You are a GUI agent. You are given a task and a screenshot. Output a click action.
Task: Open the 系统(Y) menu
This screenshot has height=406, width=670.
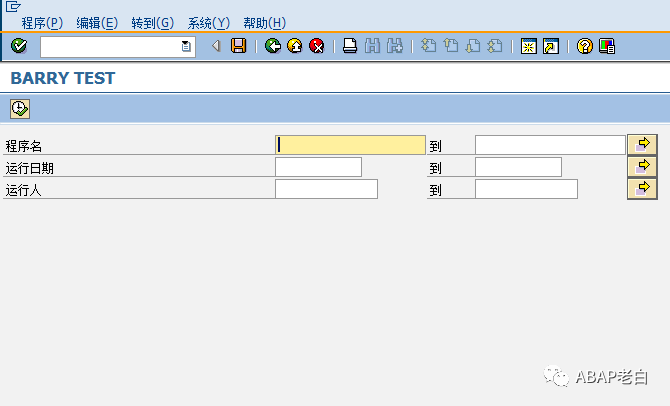pos(209,23)
